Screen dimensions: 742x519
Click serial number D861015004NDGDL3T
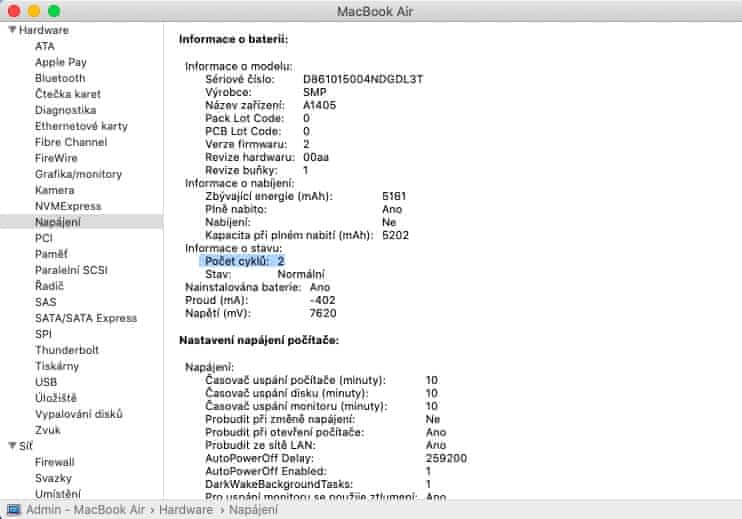click(363, 79)
